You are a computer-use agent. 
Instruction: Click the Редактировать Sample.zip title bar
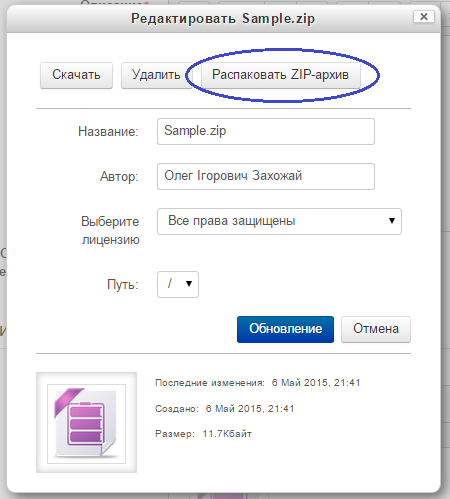pyautogui.click(x=223, y=19)
